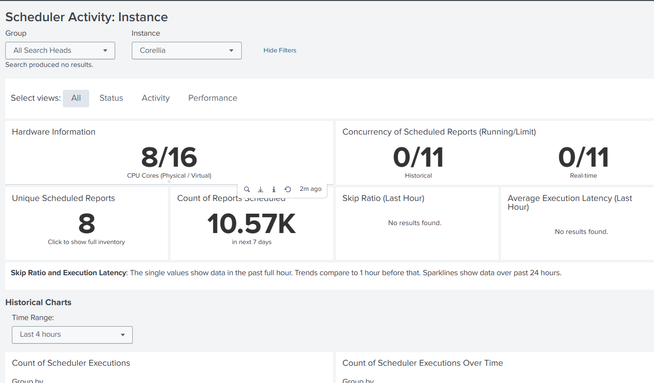Switch to the Activity view

[x=156, y=98]
